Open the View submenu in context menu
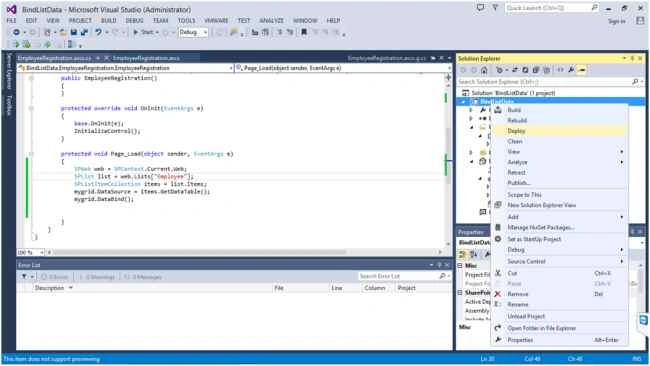Image resolution: width=650 pixels, height=366 pixels. click(x=559, y=152)
